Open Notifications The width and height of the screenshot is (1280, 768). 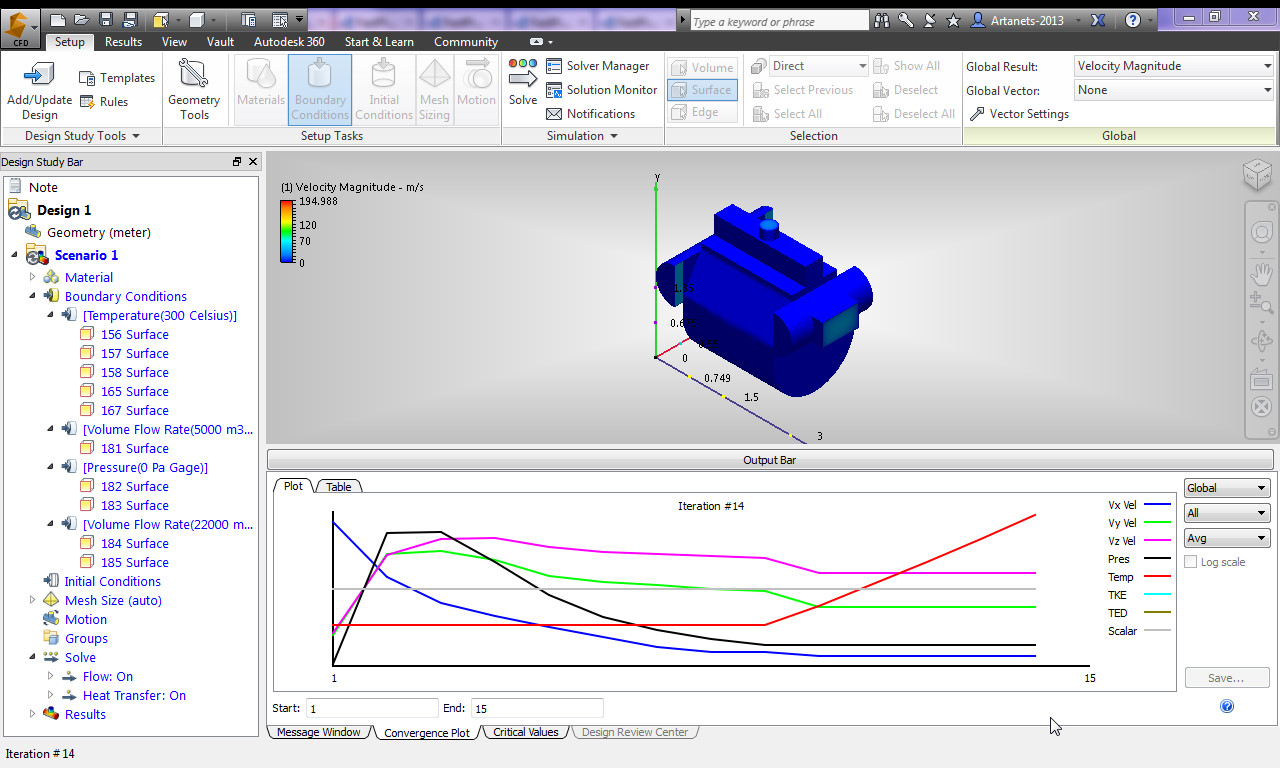[590, 114]
